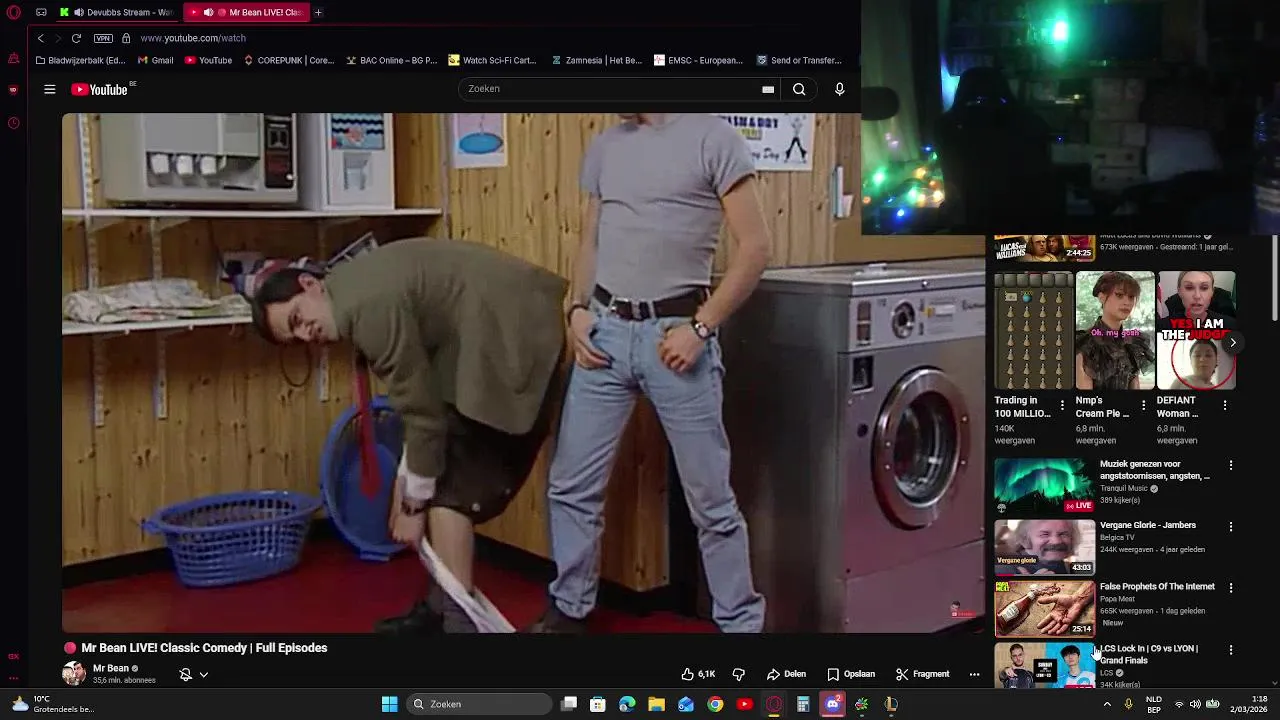1280x720 pixels.
Task: Like the video with the 6,1K thumbs-up
Action: (698, 674)
